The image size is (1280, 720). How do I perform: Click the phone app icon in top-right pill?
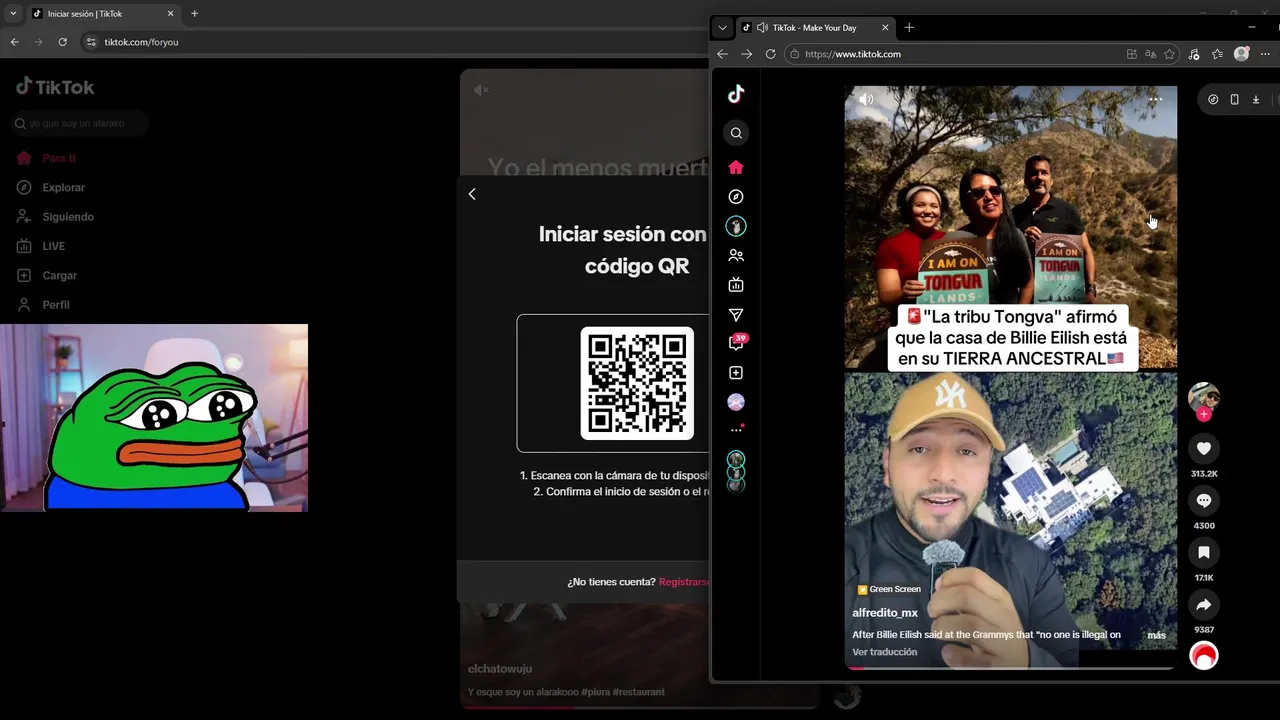(x=1234, y=99)
